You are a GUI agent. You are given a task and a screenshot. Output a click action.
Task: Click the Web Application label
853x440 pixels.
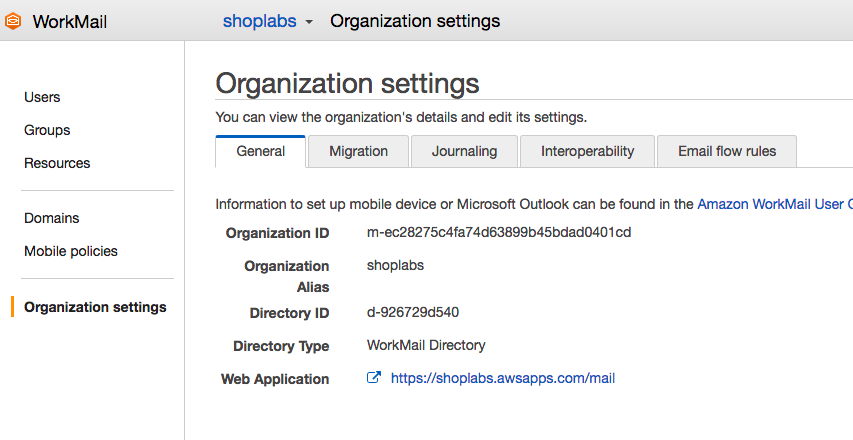275,379
